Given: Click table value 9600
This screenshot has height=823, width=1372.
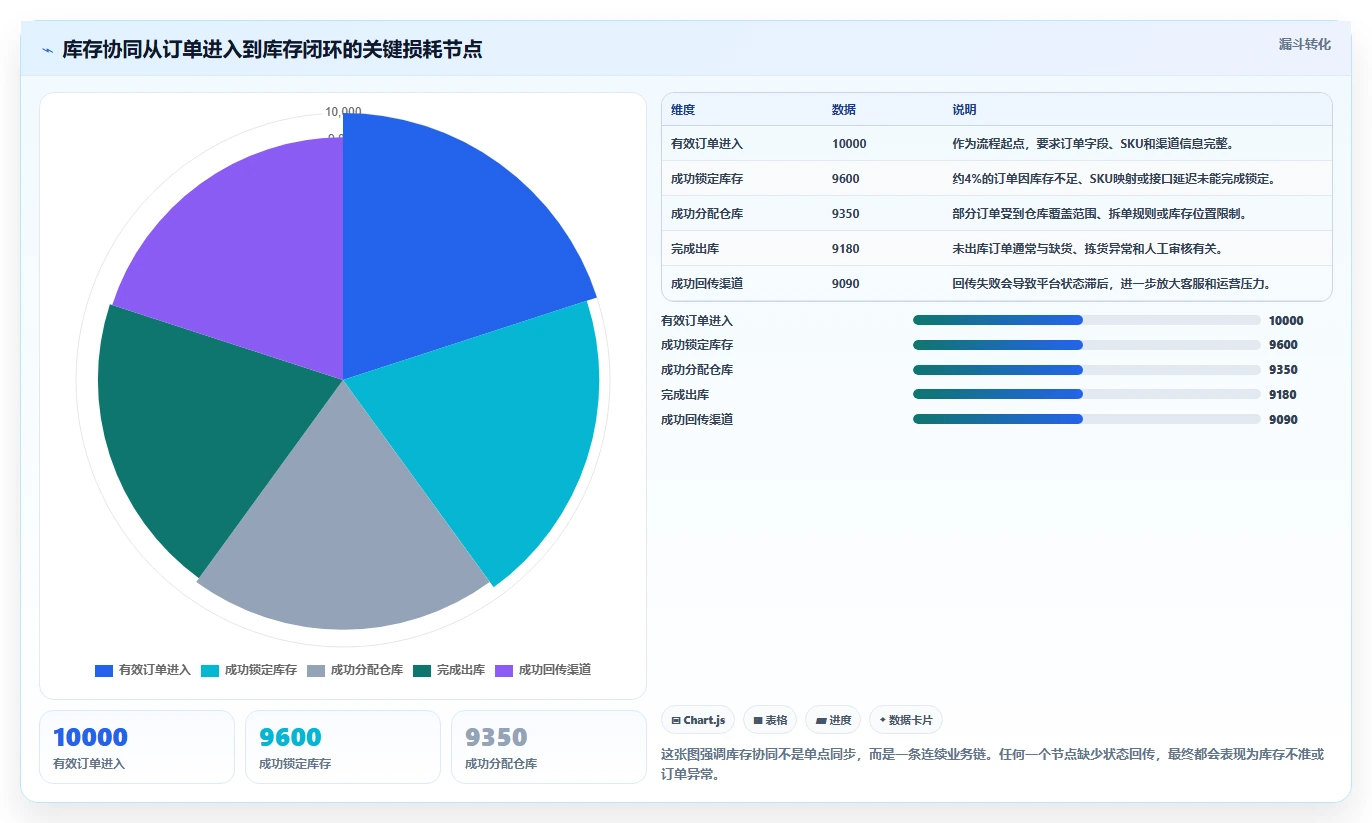Looking at the screenshot, I should point(846,179).
